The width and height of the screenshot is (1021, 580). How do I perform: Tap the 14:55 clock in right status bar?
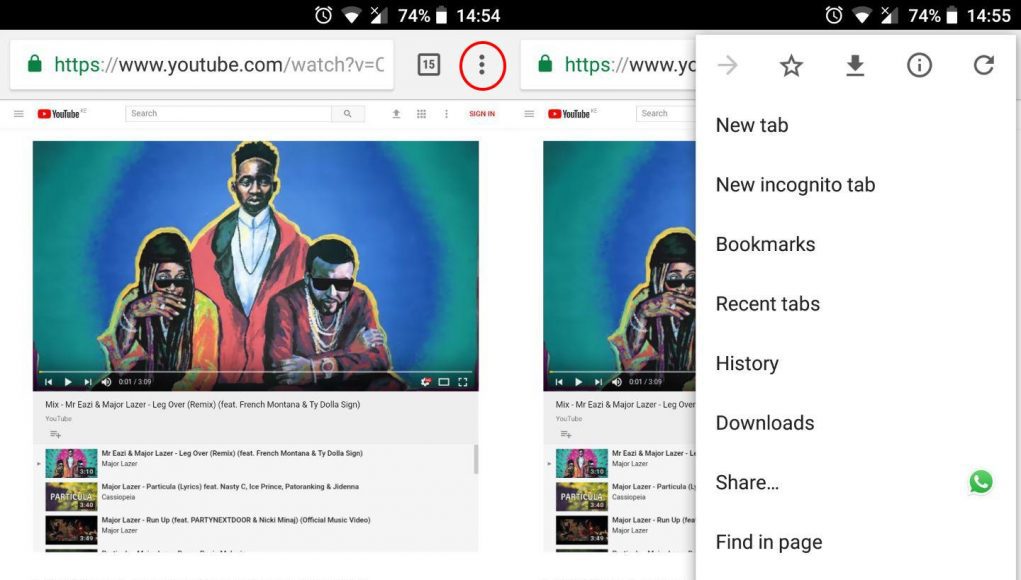pyautogui.click(x=988, y=16)
